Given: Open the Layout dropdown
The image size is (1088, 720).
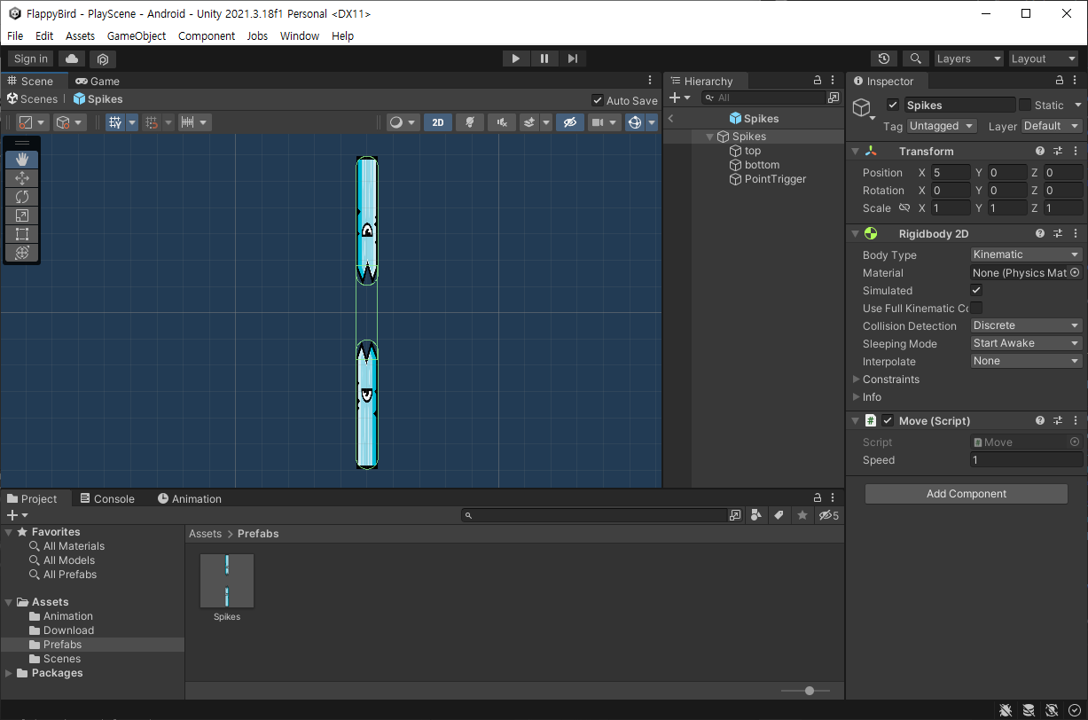Looking at the screenshot, I should (x=1043, y=59).
